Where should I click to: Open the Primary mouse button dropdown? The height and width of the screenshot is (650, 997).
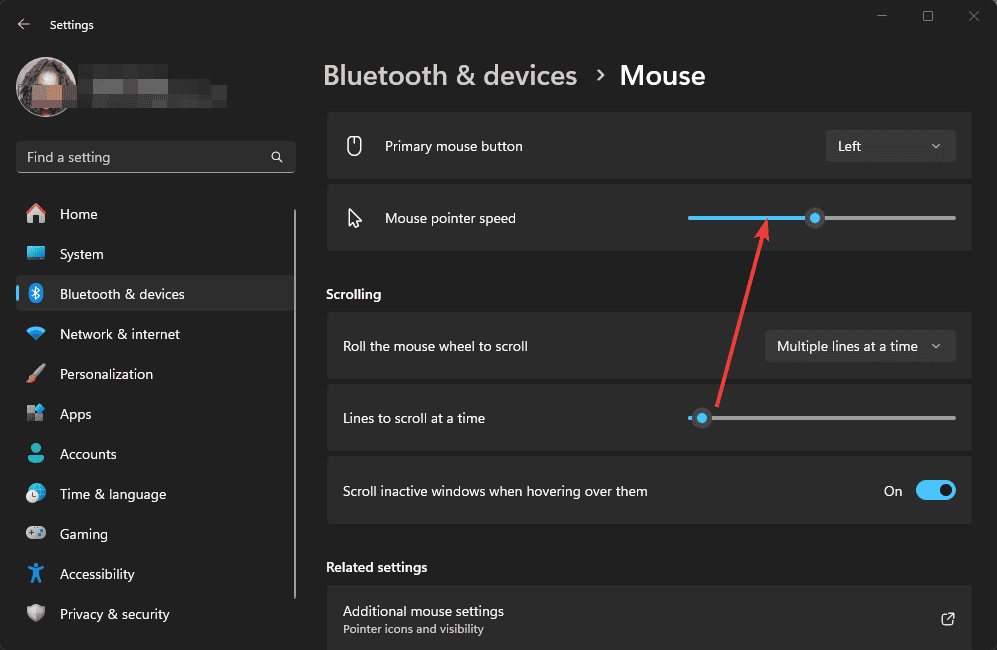pyautogui.click(x=890, y=146)
